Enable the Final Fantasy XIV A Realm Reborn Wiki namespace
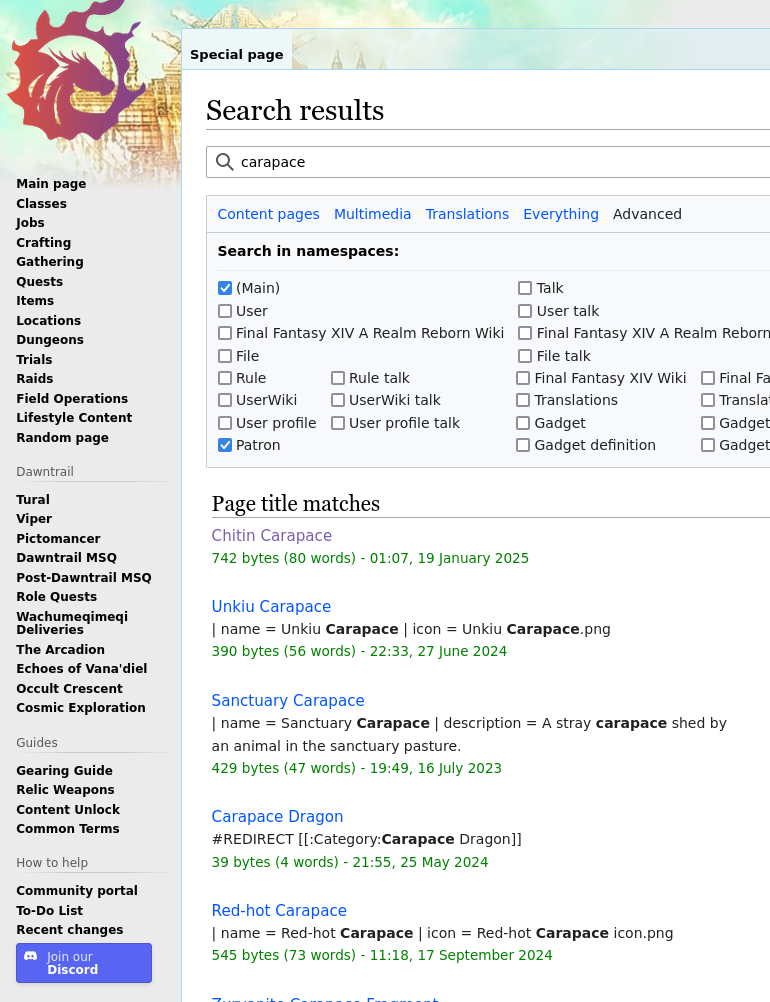 [x=225, y=334]
